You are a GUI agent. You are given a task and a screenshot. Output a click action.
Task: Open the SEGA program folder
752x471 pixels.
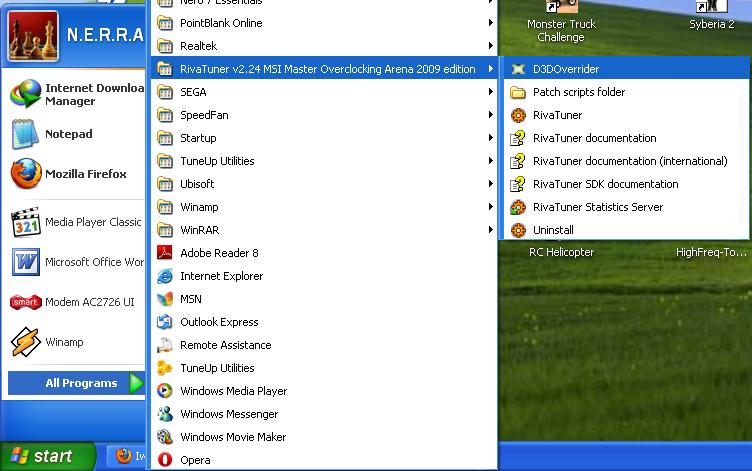(324, 92)
